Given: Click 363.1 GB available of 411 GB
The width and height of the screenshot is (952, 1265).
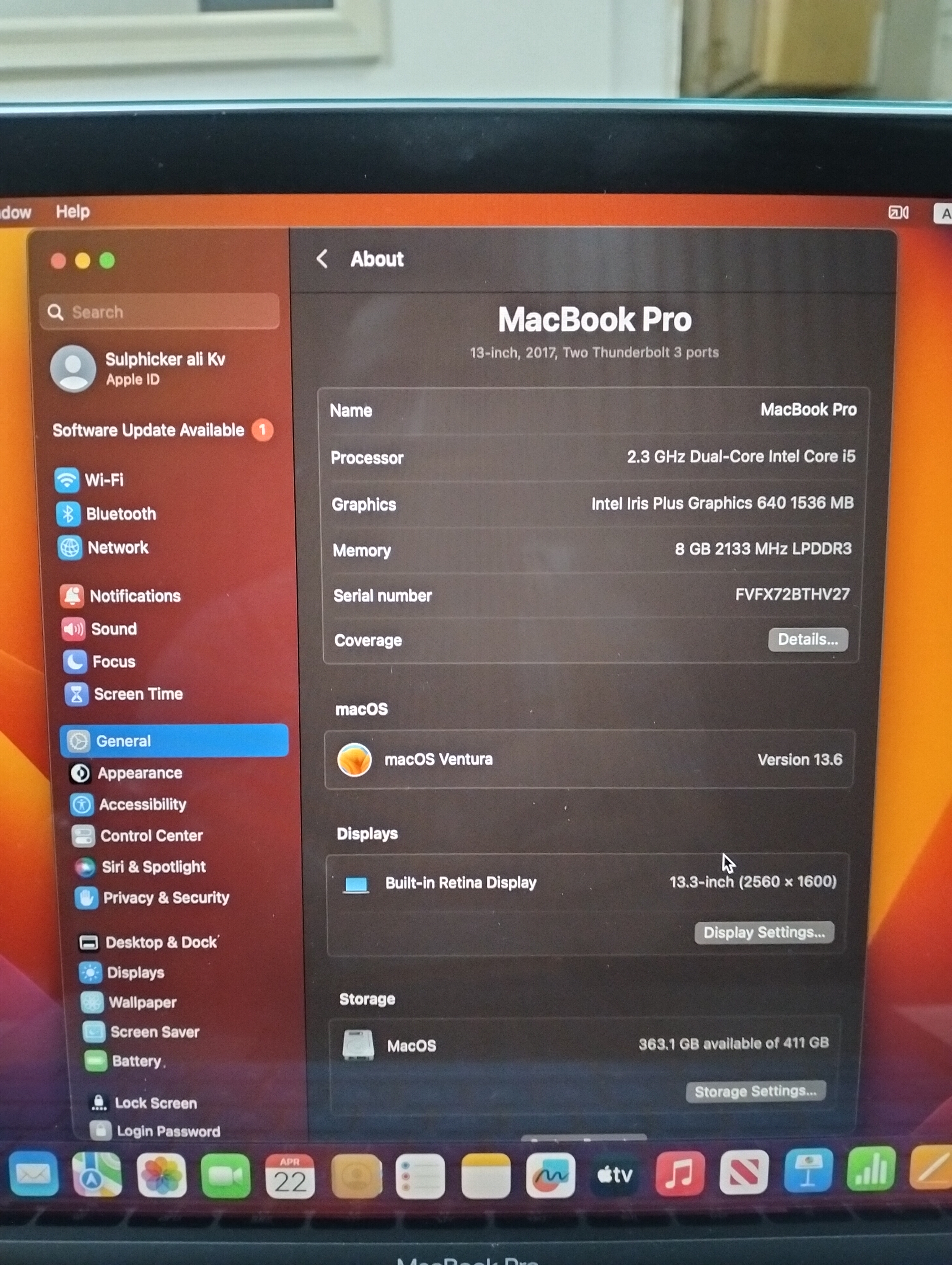Looking at the screenshot, I should click(x=733, y=1044).
